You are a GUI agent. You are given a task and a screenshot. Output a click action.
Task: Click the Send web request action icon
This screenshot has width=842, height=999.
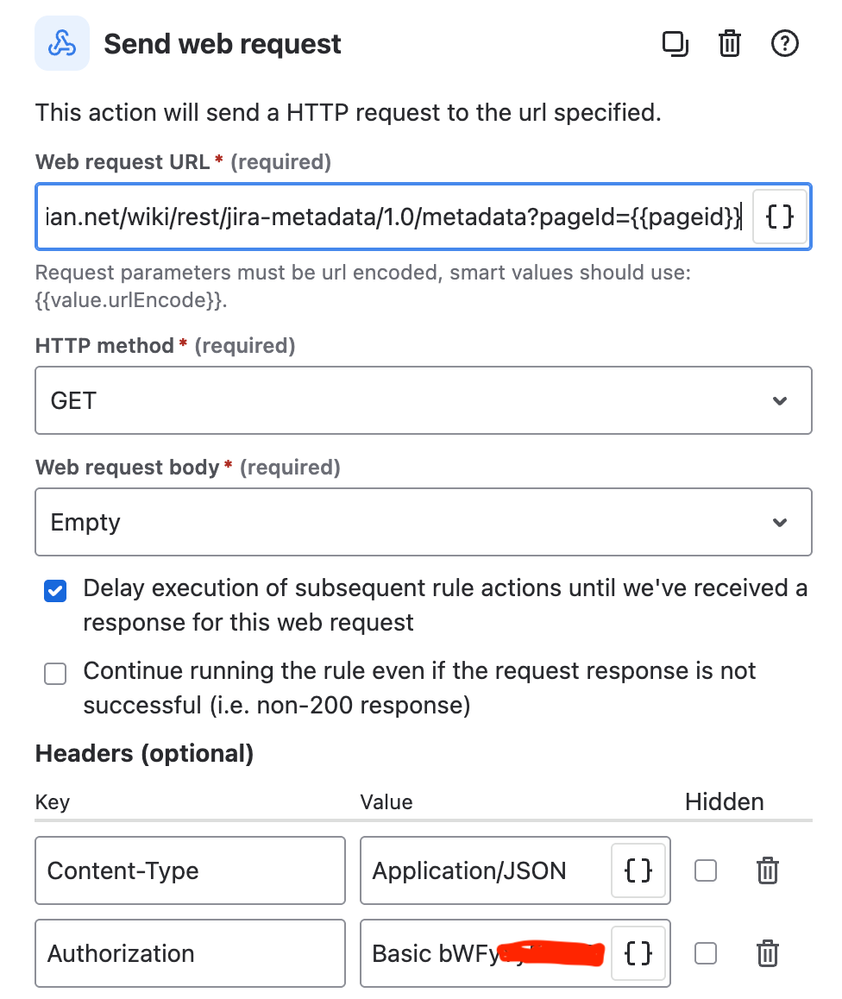[x=61, y=43]
